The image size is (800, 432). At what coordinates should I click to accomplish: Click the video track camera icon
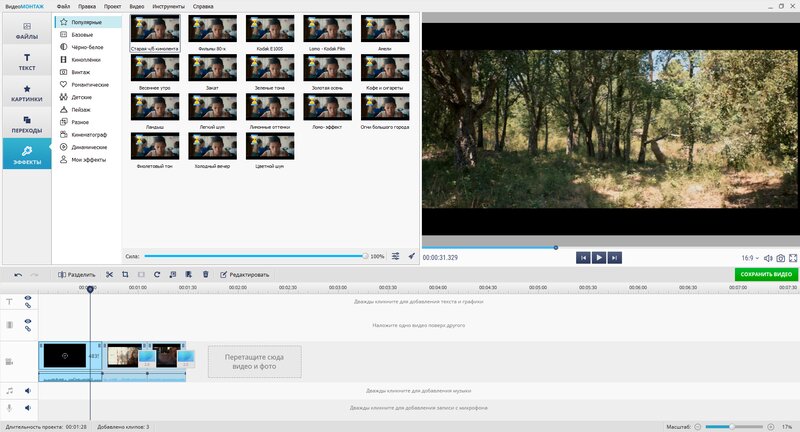point(9,362)
